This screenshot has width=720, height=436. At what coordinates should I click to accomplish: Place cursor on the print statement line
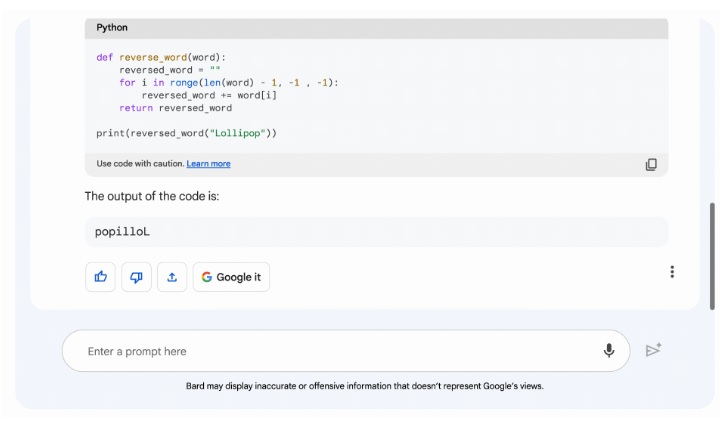coord(186,133)
